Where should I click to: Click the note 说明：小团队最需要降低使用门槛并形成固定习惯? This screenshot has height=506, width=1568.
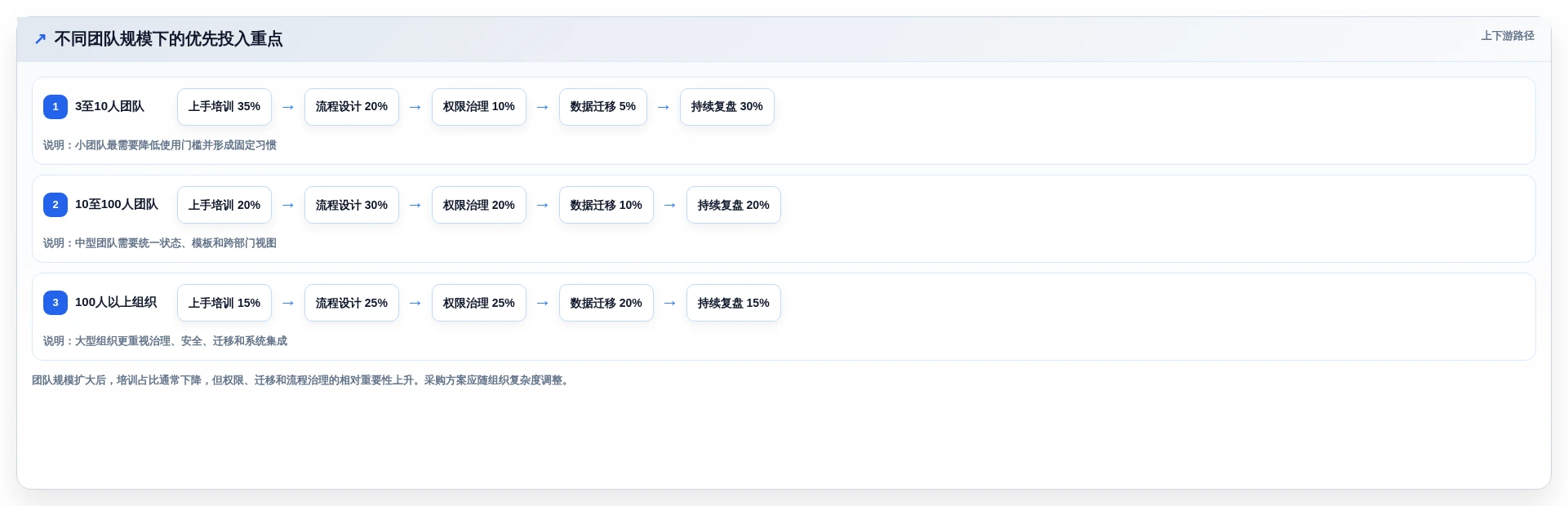tap(160, 145)
